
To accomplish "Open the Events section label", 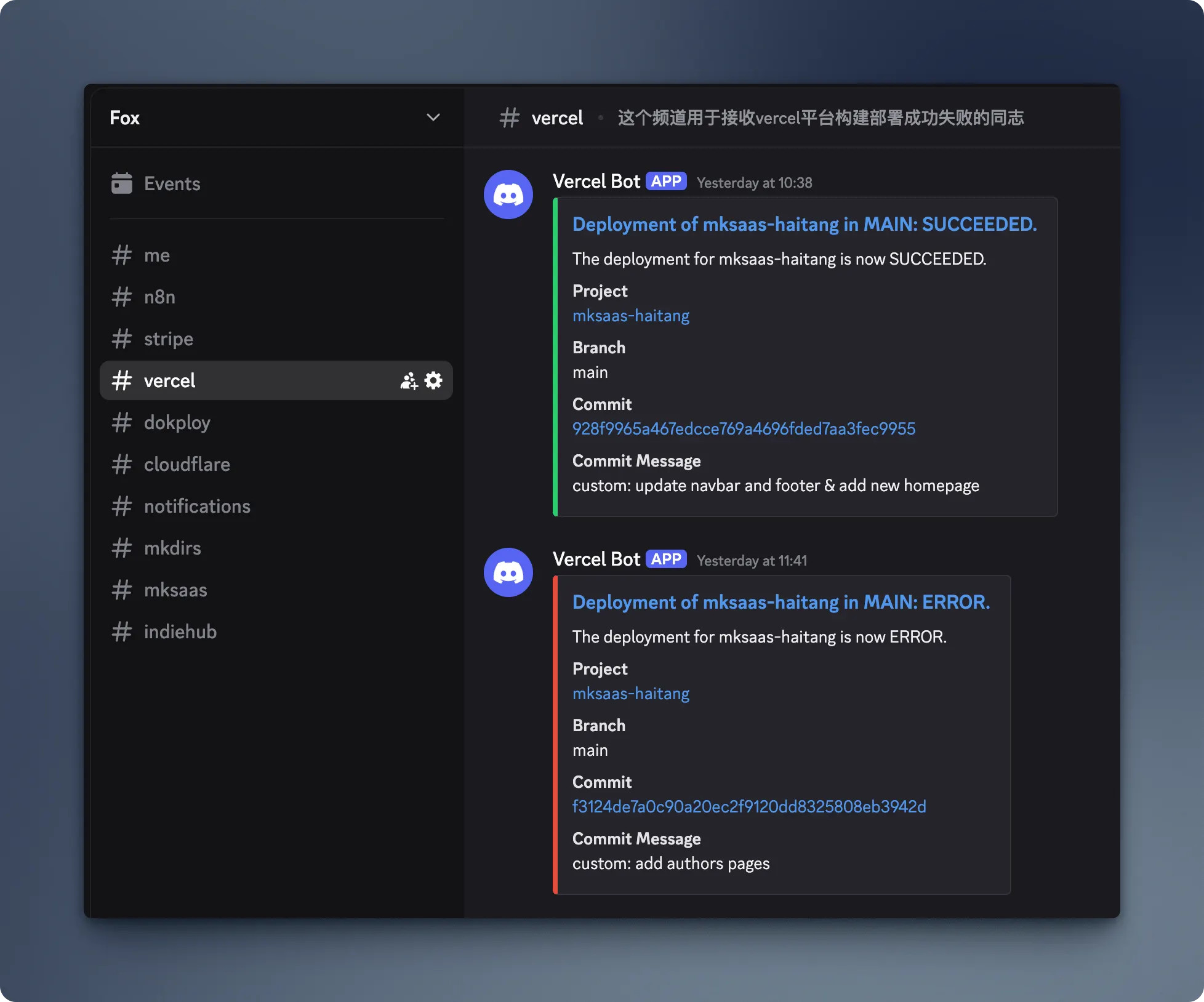I will pyautogui.click(x=172, y=183).
